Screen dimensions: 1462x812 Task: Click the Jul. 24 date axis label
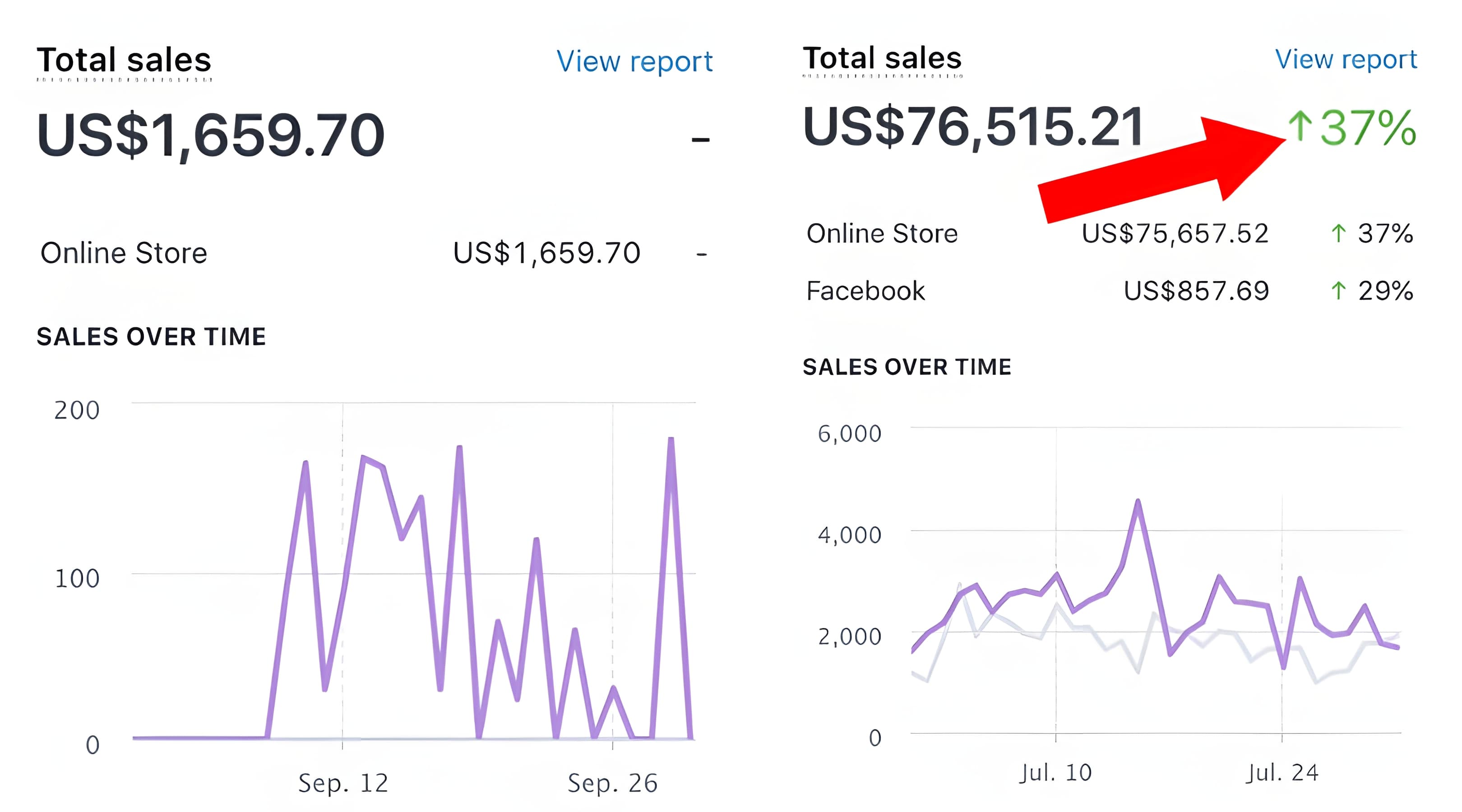[1282, 772]
